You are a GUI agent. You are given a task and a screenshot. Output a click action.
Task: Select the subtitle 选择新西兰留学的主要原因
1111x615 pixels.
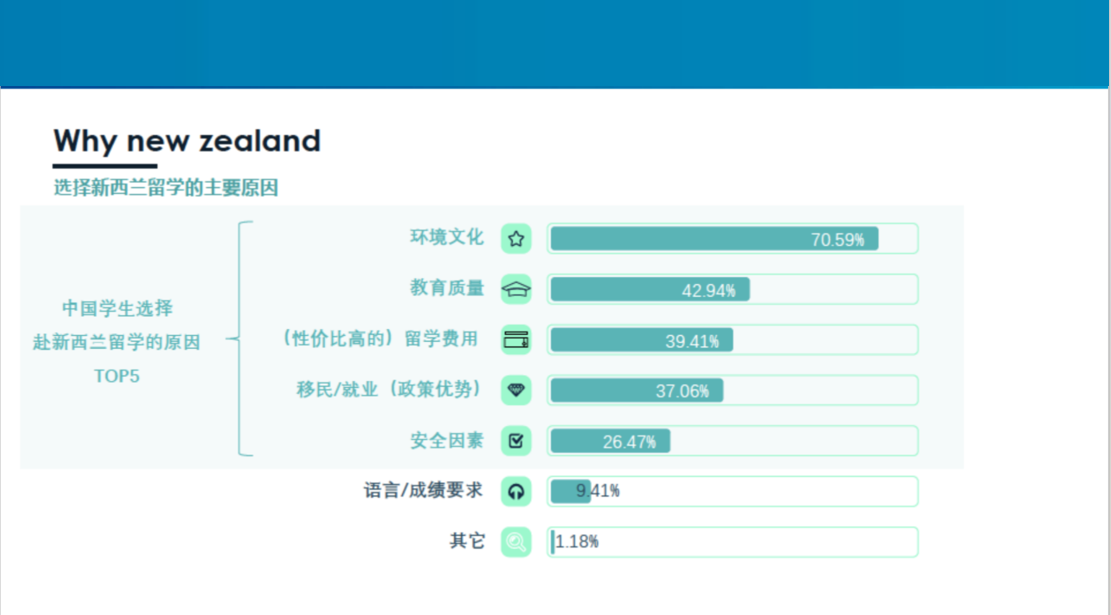coord(166,188)
